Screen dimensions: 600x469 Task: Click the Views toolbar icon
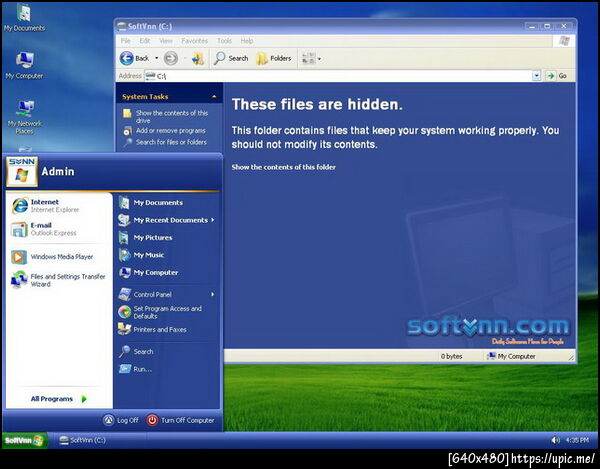(308, 59)
